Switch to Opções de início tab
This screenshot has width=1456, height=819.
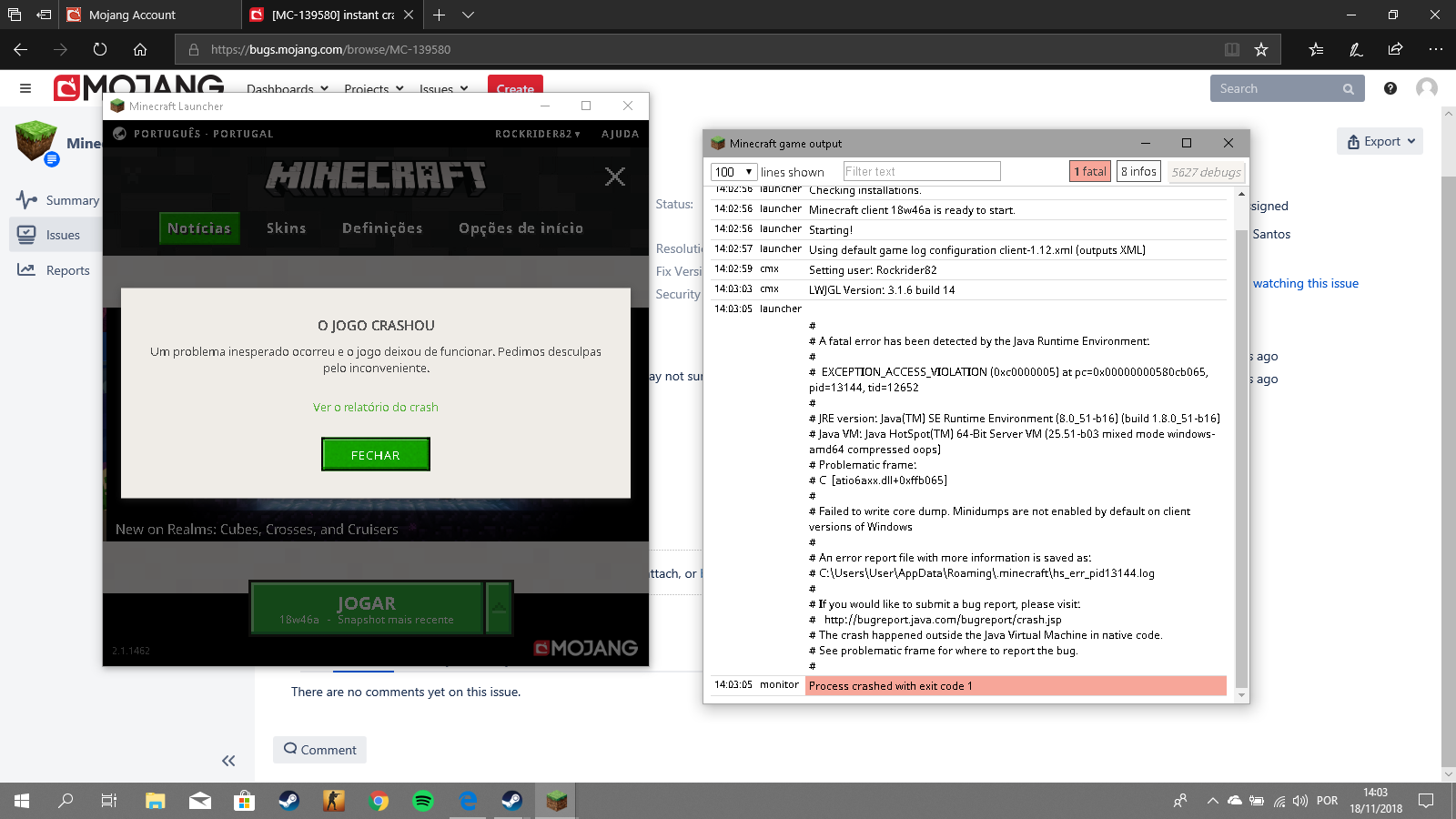pyautogui.click(x=521, y=228)
